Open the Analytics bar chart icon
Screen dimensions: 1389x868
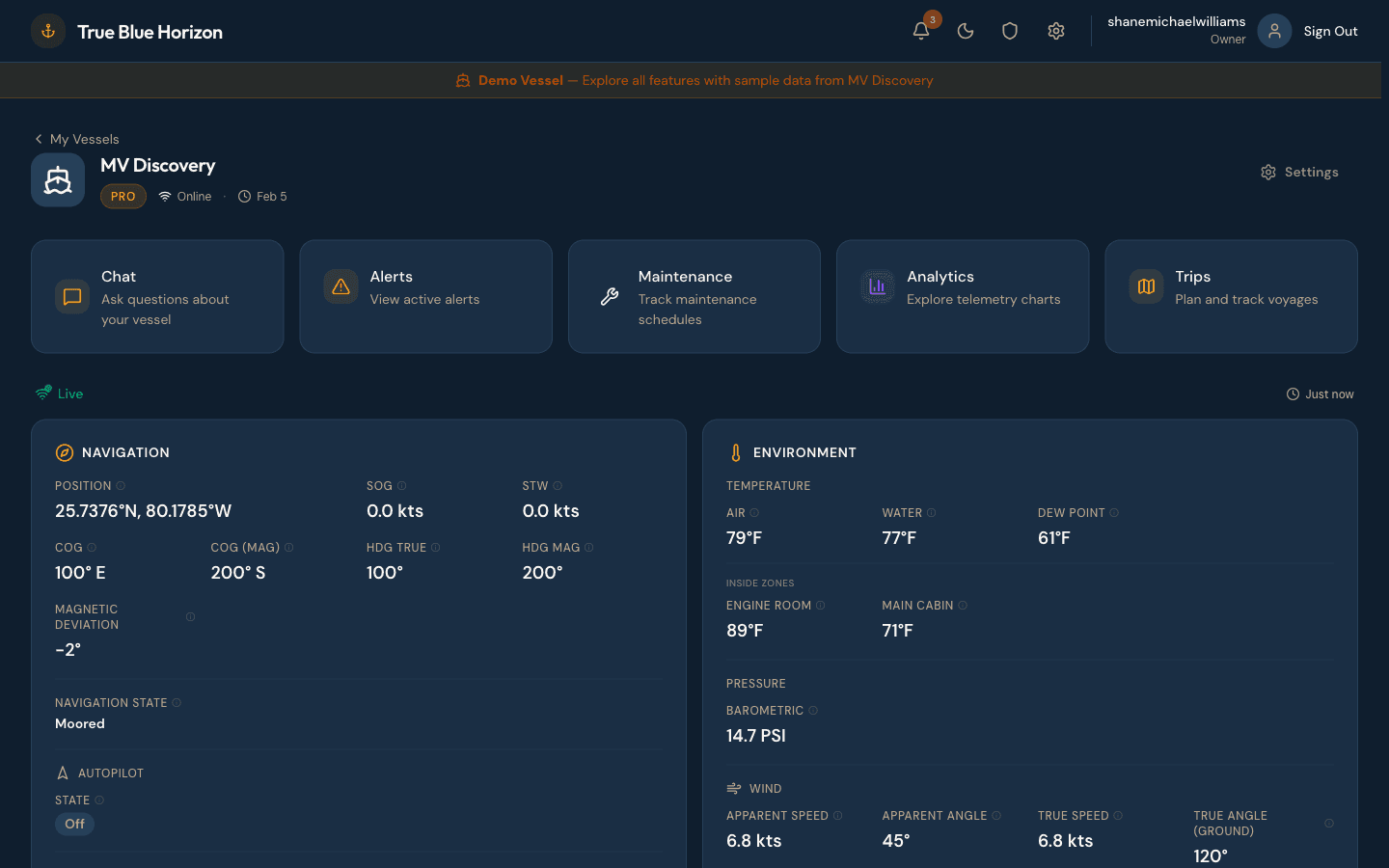(877, 286)
